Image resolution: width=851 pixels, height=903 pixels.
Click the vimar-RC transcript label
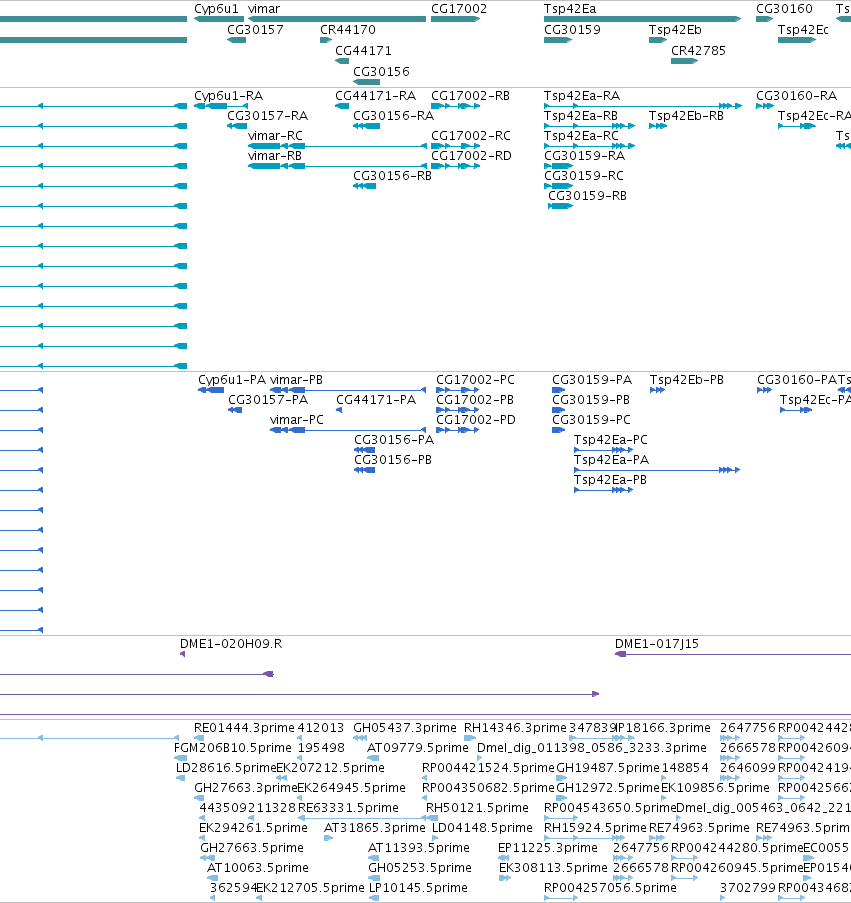(x=275, y=136)
